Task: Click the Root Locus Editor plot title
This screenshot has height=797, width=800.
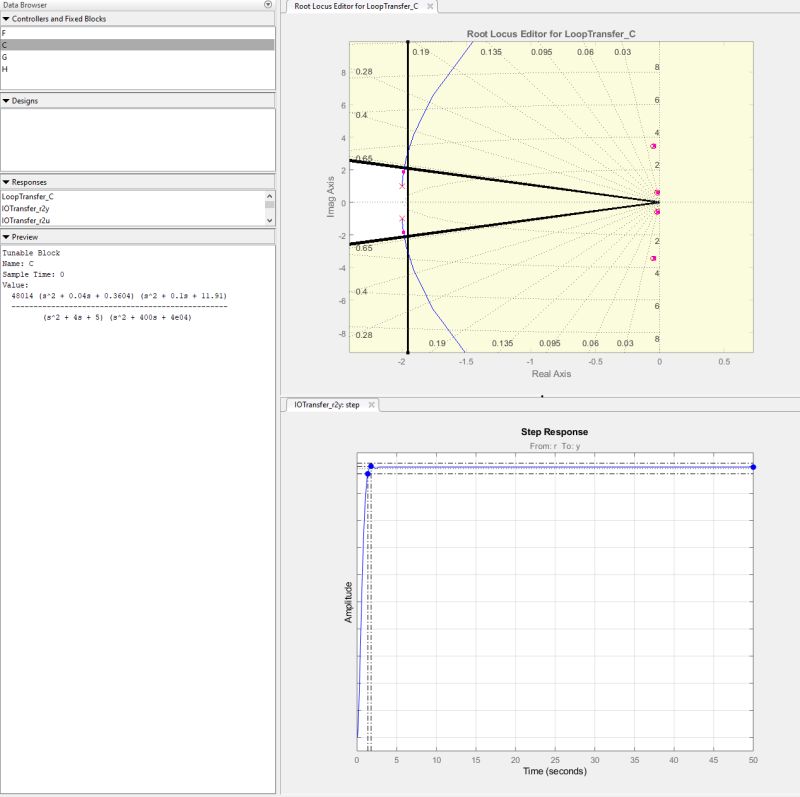Action: coord(551,34)
